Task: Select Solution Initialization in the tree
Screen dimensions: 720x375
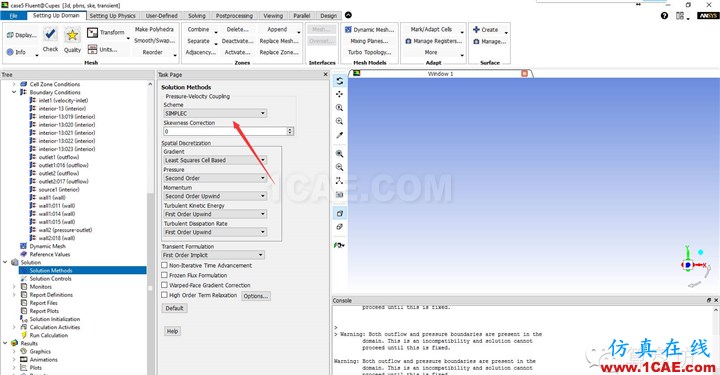Action: (55, 319)
